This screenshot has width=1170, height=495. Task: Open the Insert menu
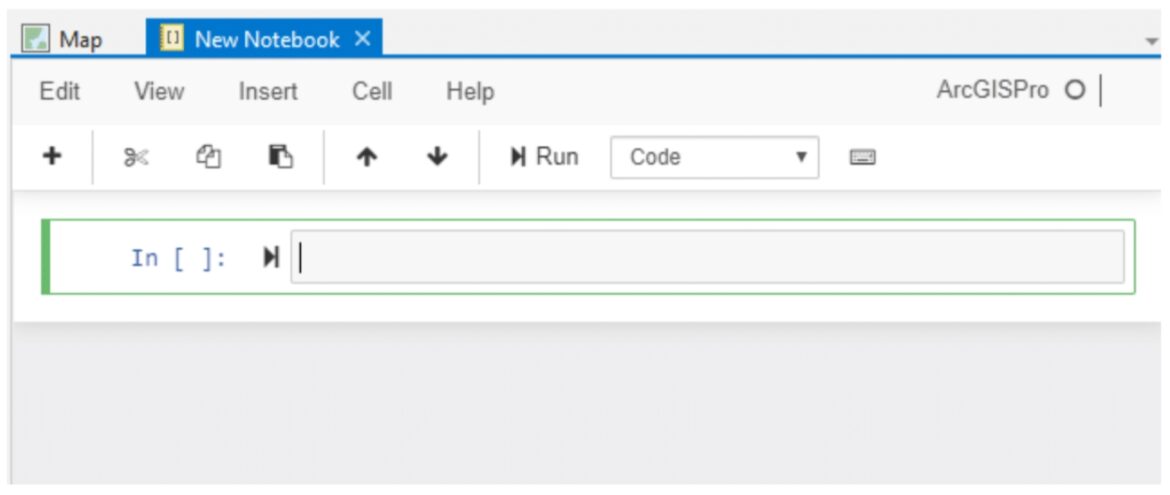(268, 92)
